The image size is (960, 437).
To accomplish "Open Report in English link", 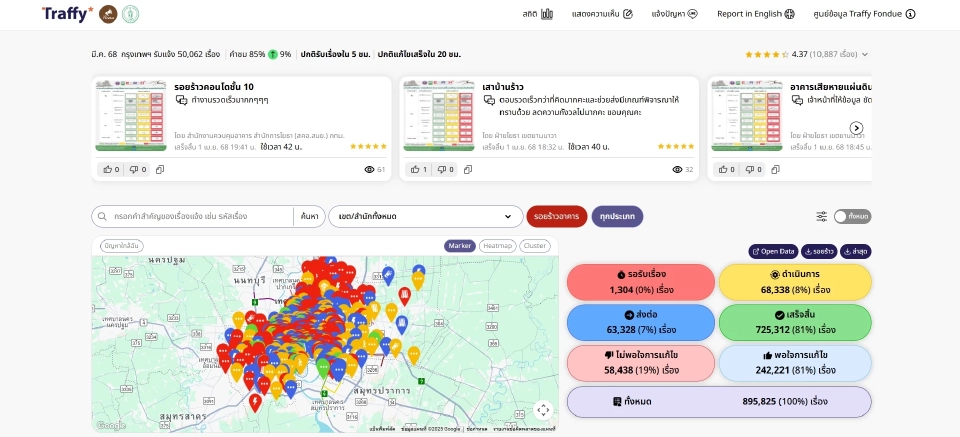I will pos(755,14).
